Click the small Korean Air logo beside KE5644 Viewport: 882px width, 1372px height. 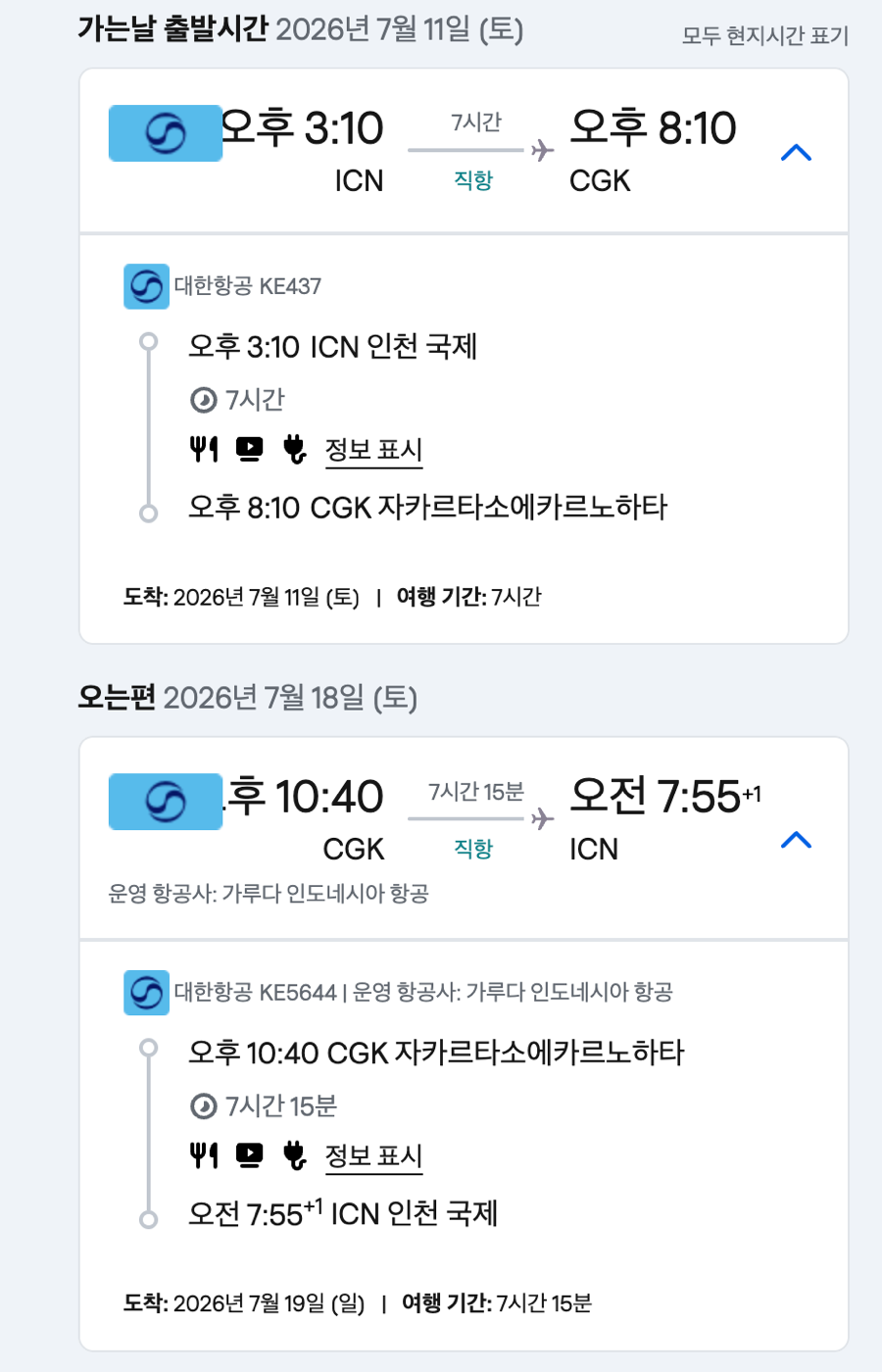tap(146, 993)
